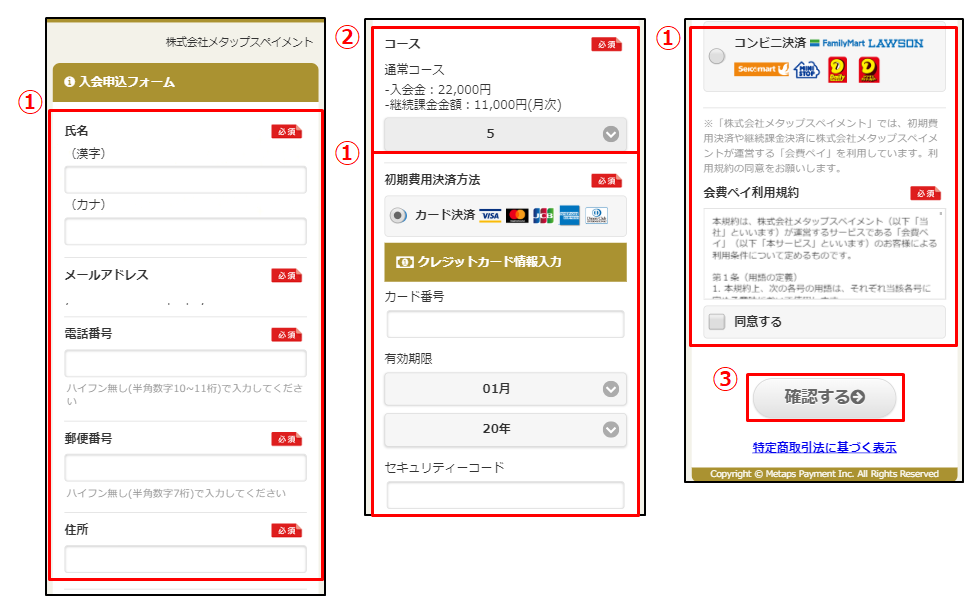964x596 pixels.
Task: Click the Seicomart logo
Action: click(762, 69)
